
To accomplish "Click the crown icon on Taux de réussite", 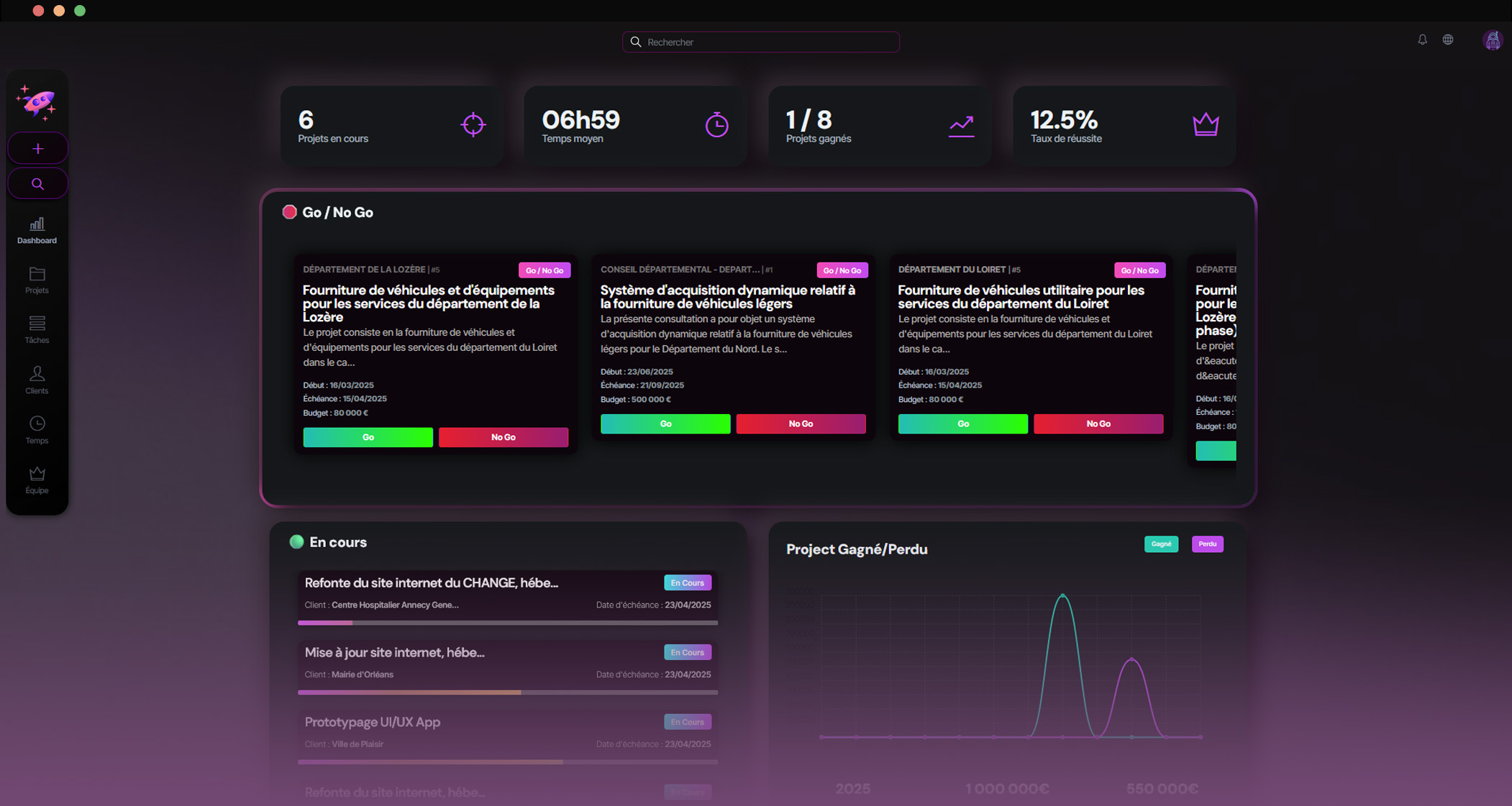I will tap(1206, 124).
